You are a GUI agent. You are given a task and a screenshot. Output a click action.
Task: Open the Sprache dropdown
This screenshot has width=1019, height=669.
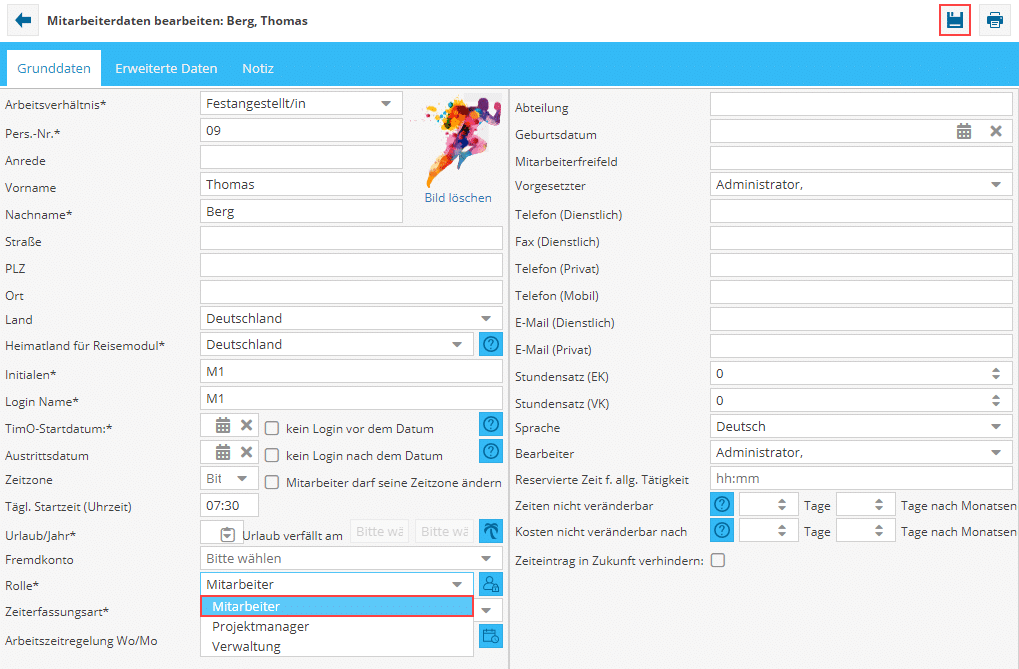click(996, 426)
